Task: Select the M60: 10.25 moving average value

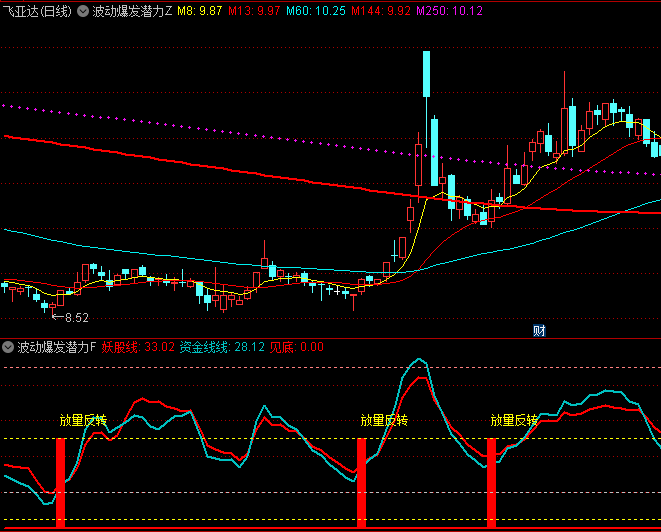Action: click(316, 11)
